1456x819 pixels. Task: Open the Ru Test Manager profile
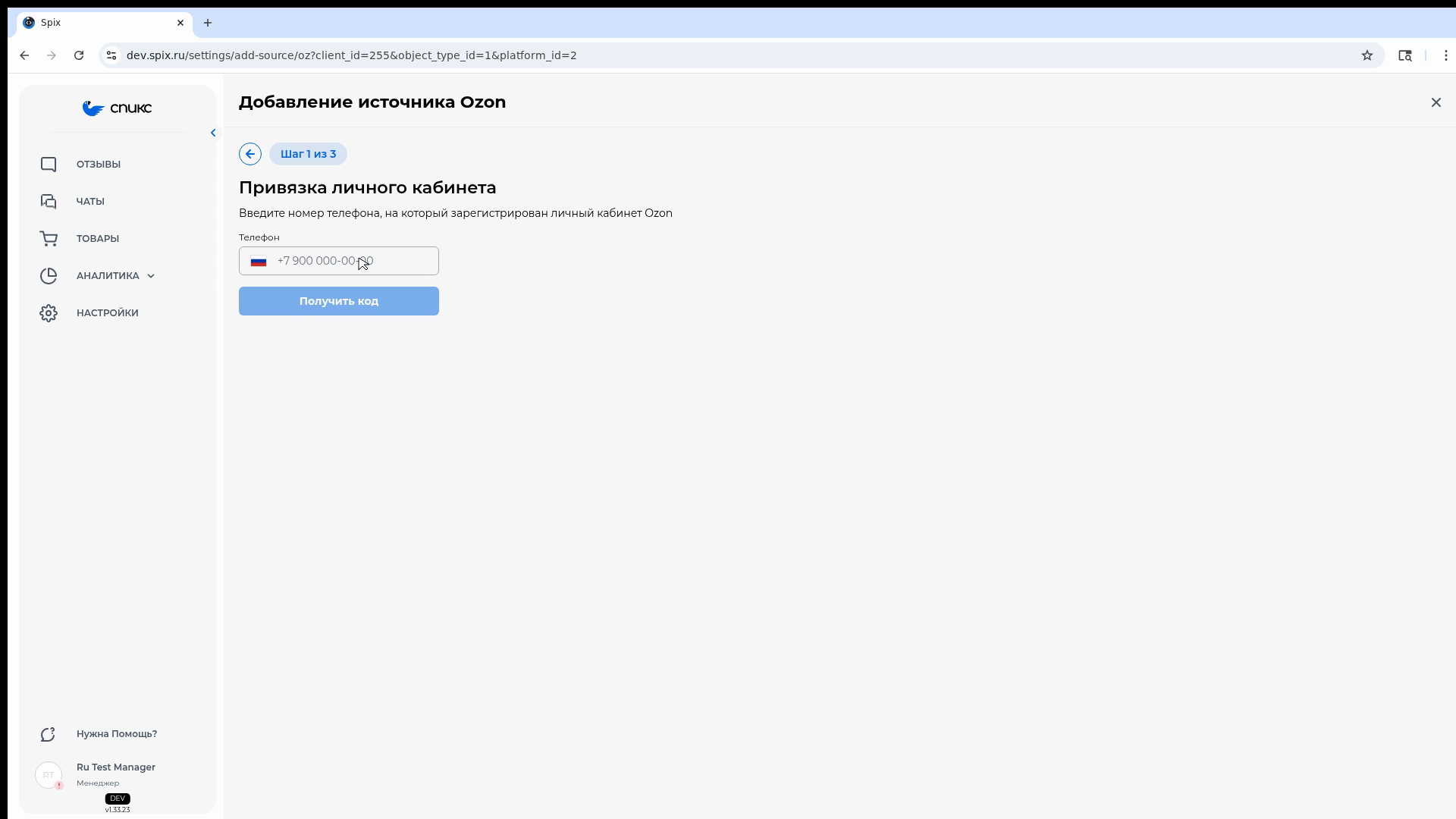(116, 767)
